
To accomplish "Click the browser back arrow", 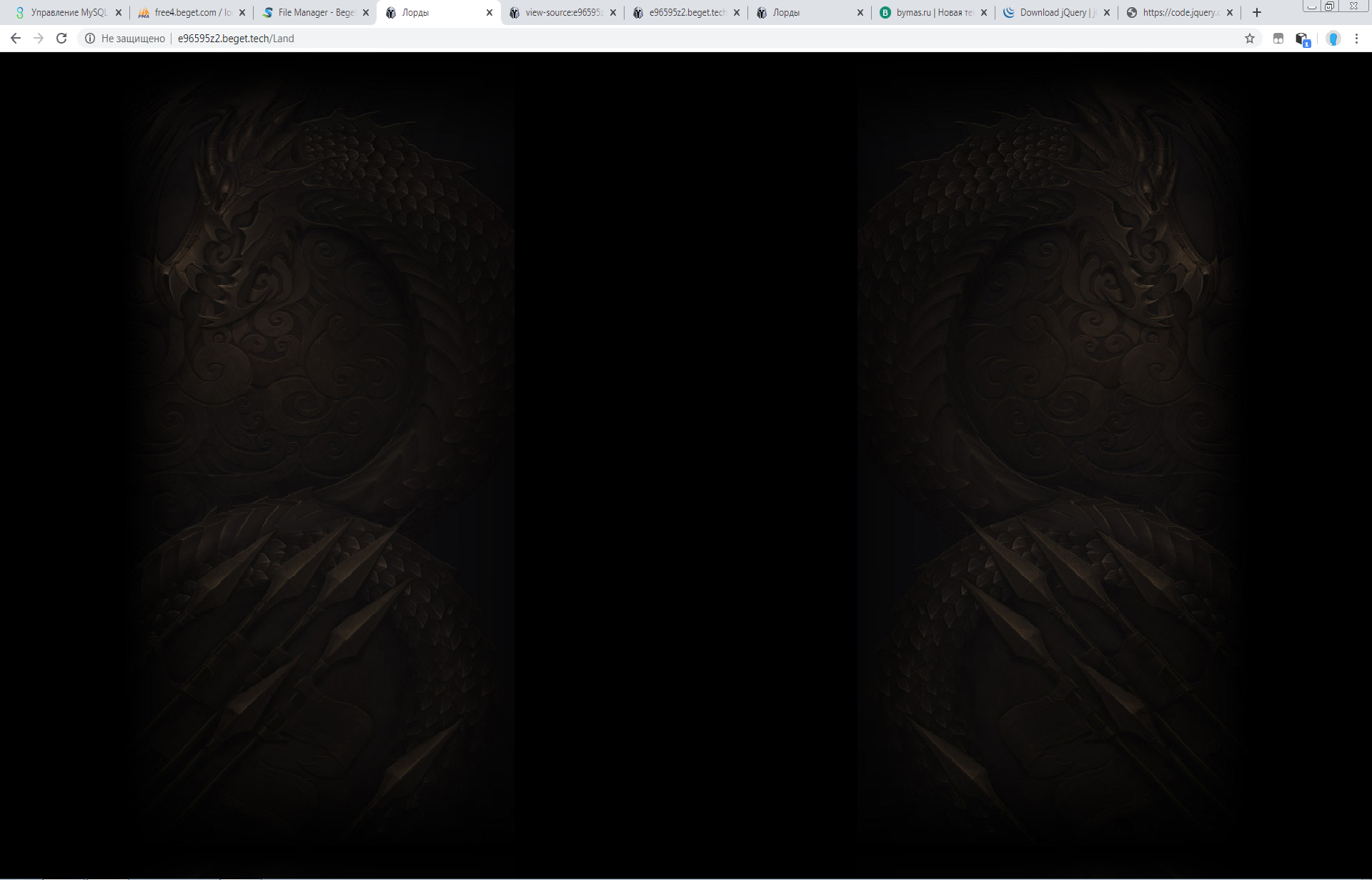I will 16,39.
